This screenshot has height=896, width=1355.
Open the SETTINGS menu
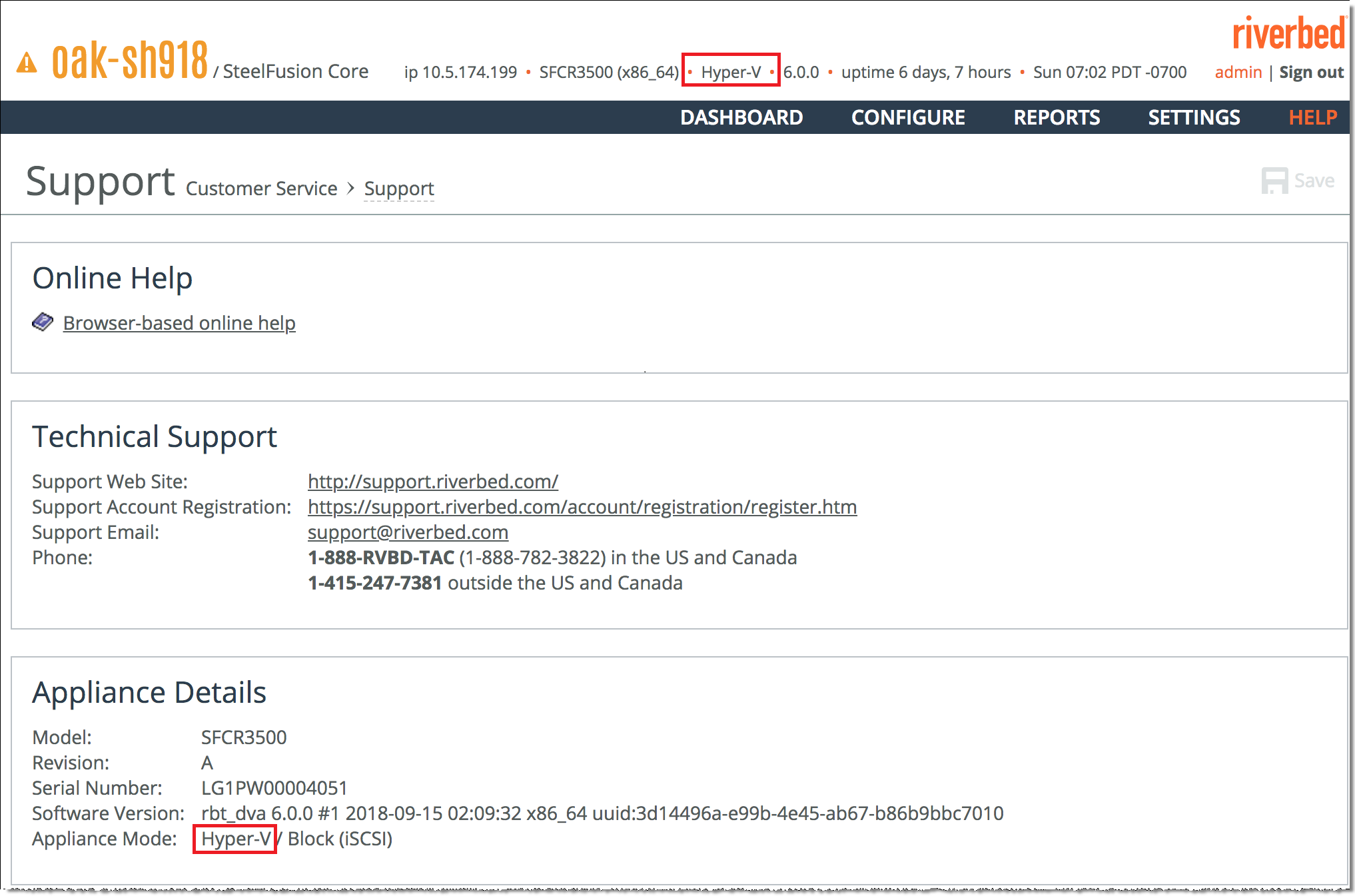click(1194, 117)
